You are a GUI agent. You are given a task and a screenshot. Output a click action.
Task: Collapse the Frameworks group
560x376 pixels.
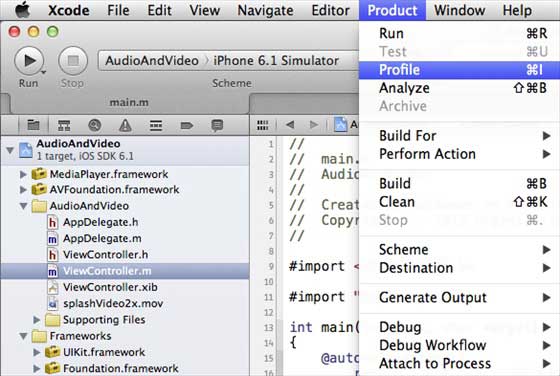click(x=24, y=336)
